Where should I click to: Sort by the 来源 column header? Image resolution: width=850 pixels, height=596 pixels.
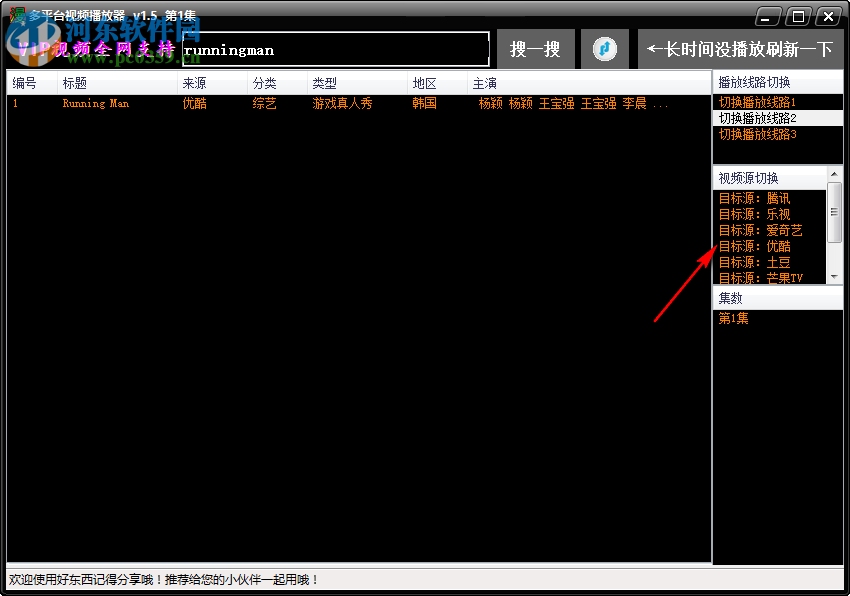(212, 83)
